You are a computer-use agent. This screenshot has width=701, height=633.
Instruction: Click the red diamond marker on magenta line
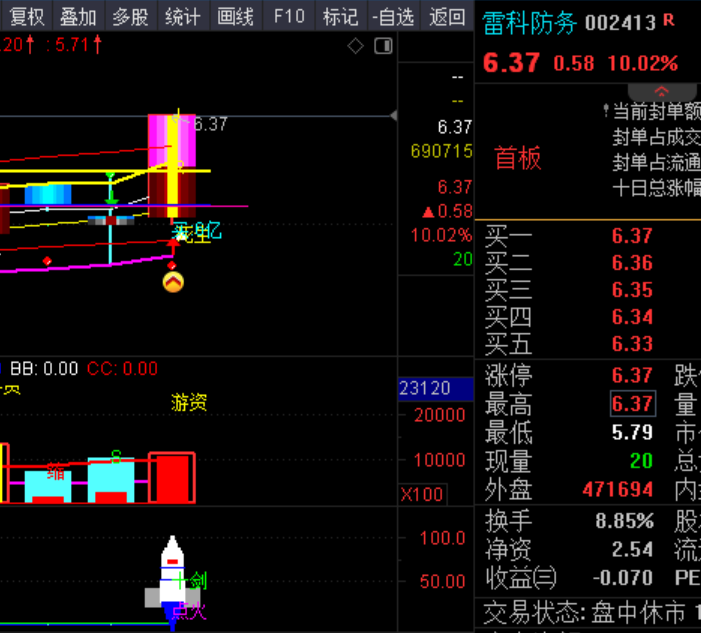coord(47,261)
